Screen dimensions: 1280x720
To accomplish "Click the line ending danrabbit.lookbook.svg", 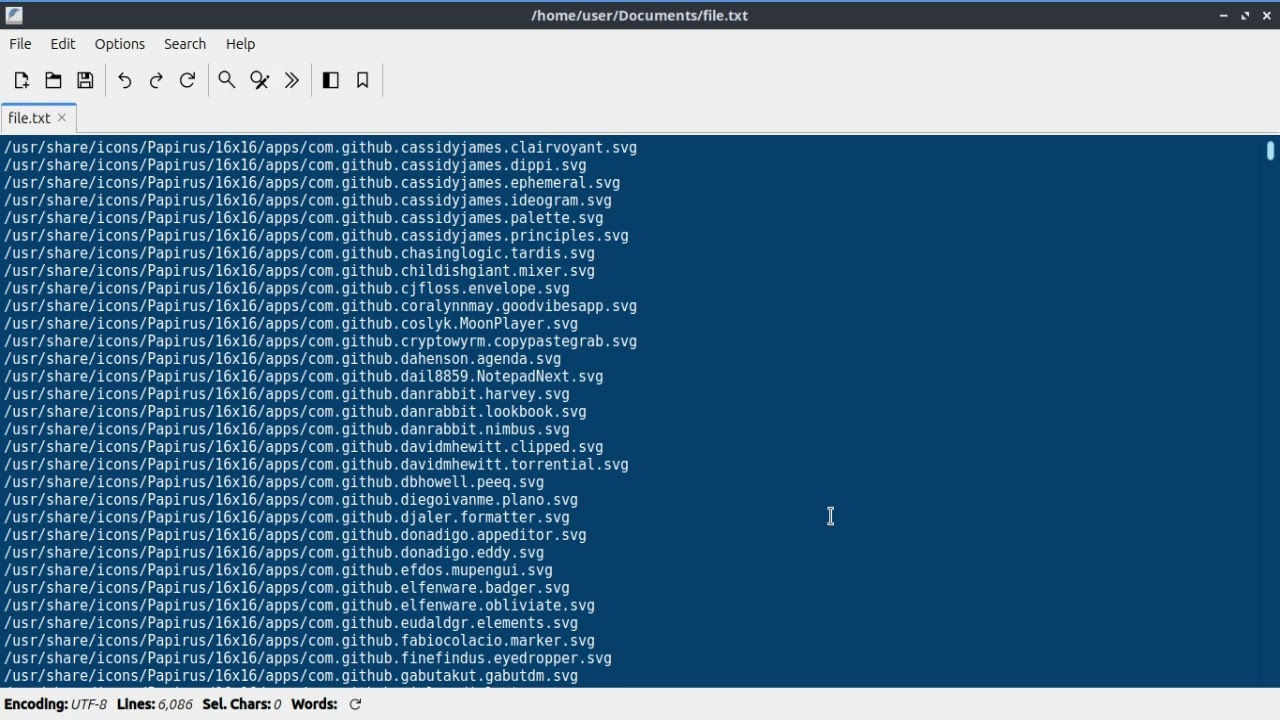I will [x=295, y=412].
